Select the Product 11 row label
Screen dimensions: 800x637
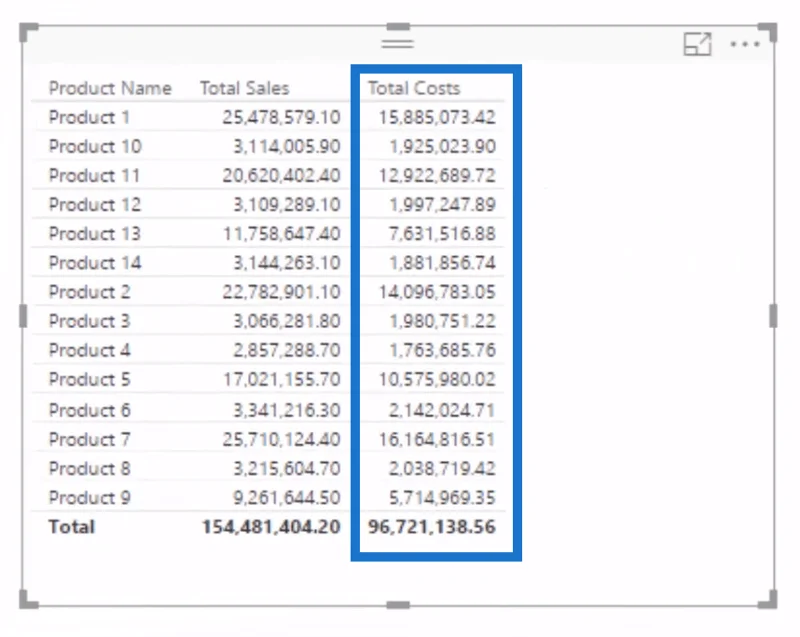tap(94, 175)
